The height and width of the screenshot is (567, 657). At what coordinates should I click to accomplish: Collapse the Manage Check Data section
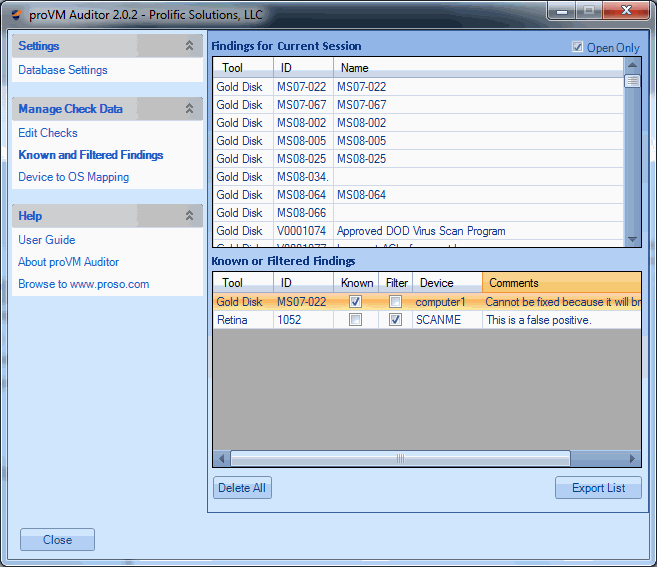pos(189,109)
